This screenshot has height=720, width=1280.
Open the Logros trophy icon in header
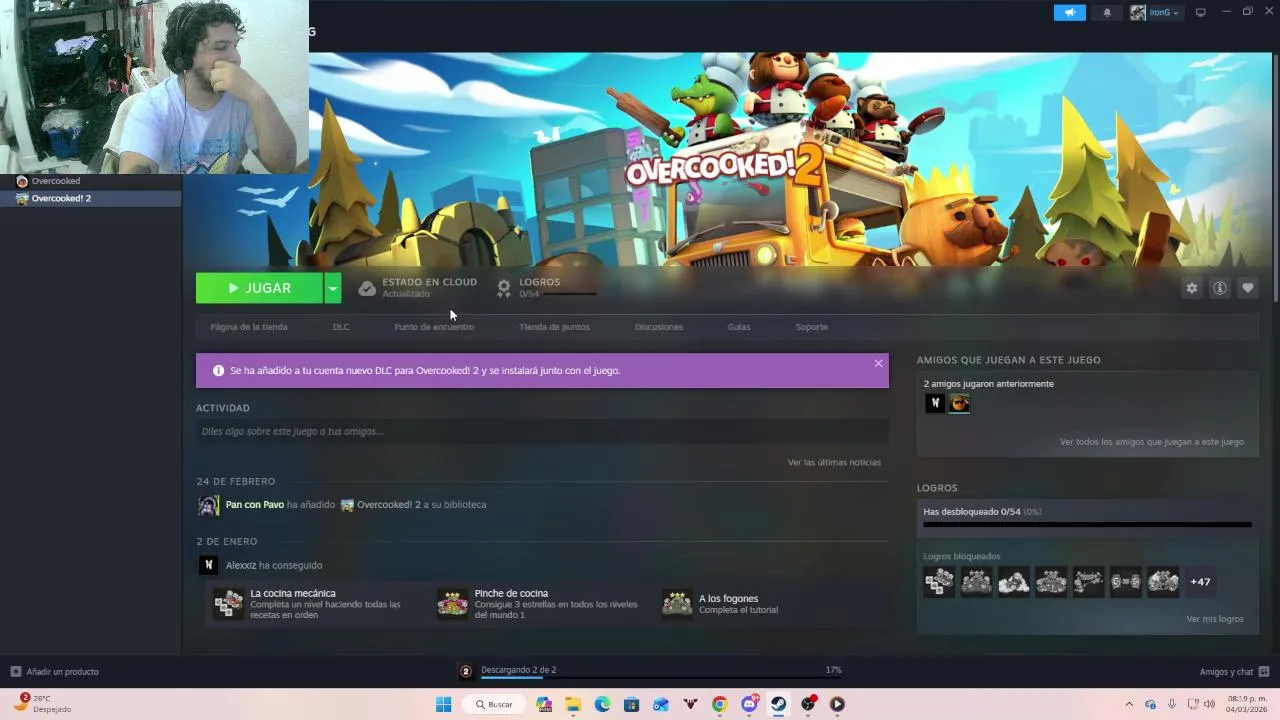tap(504, 288)
